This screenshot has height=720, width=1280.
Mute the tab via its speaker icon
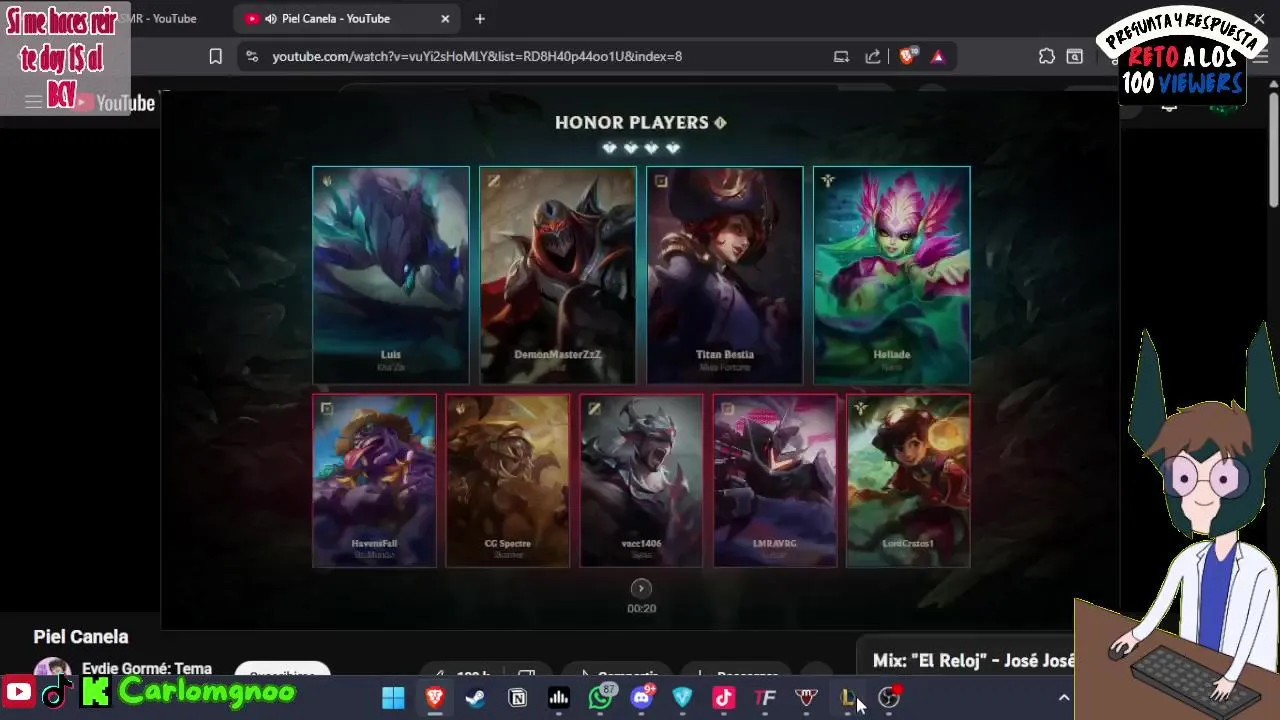(271, 19)
